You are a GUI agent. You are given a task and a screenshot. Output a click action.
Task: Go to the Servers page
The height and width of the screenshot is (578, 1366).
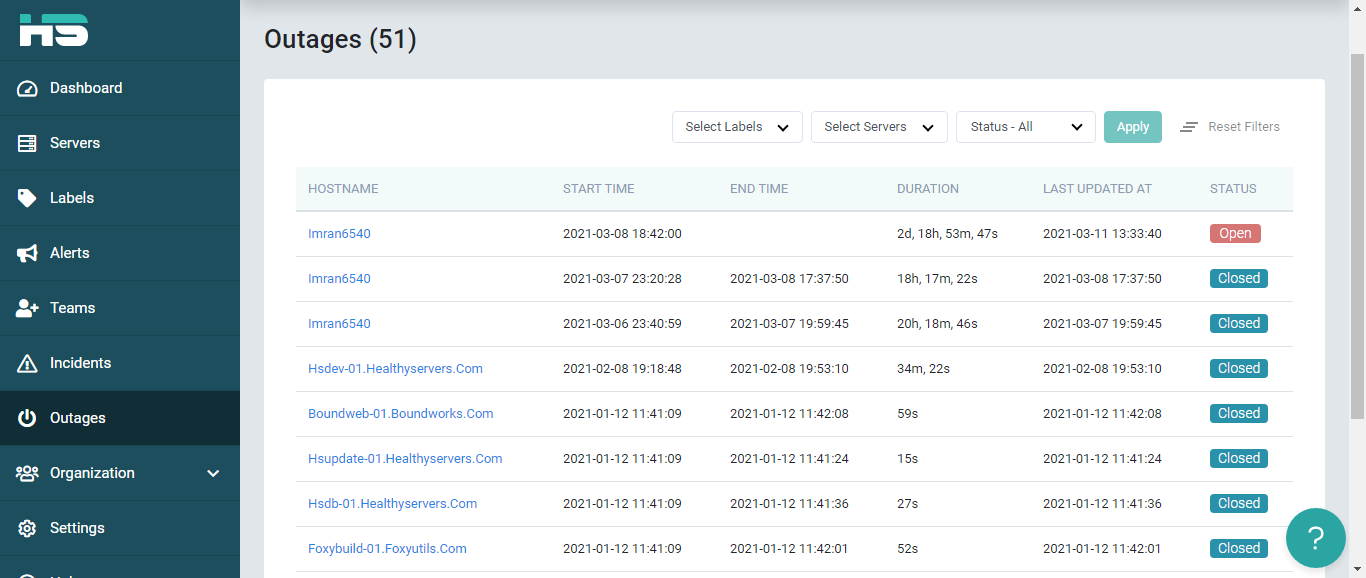coord(120,143)
